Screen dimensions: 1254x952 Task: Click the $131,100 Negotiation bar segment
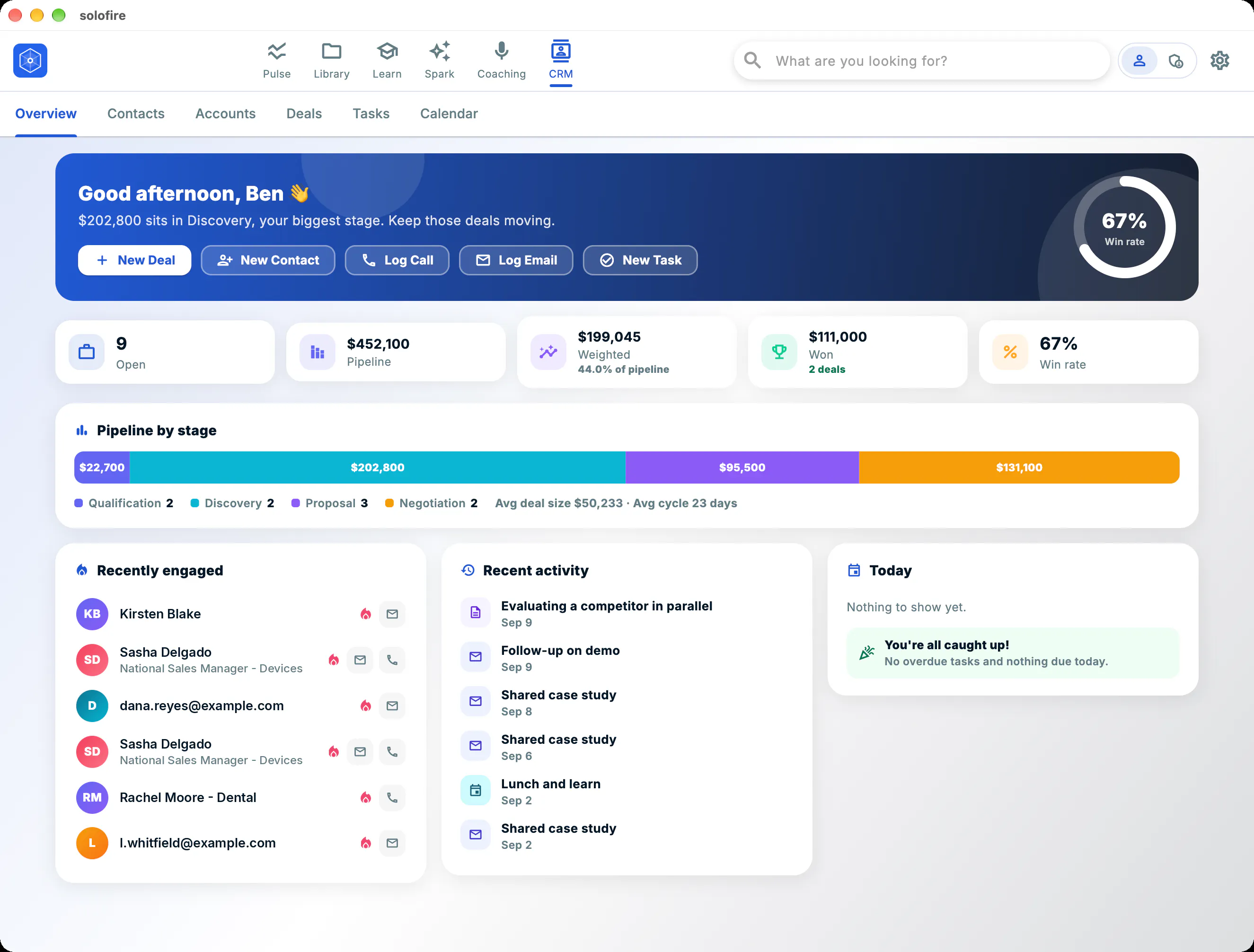[1019, 467]
